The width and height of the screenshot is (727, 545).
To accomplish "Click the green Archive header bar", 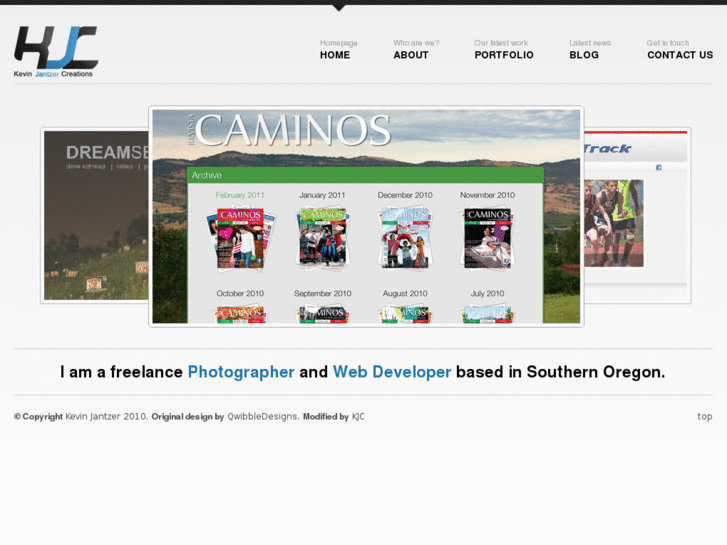I will coord(365,175).
